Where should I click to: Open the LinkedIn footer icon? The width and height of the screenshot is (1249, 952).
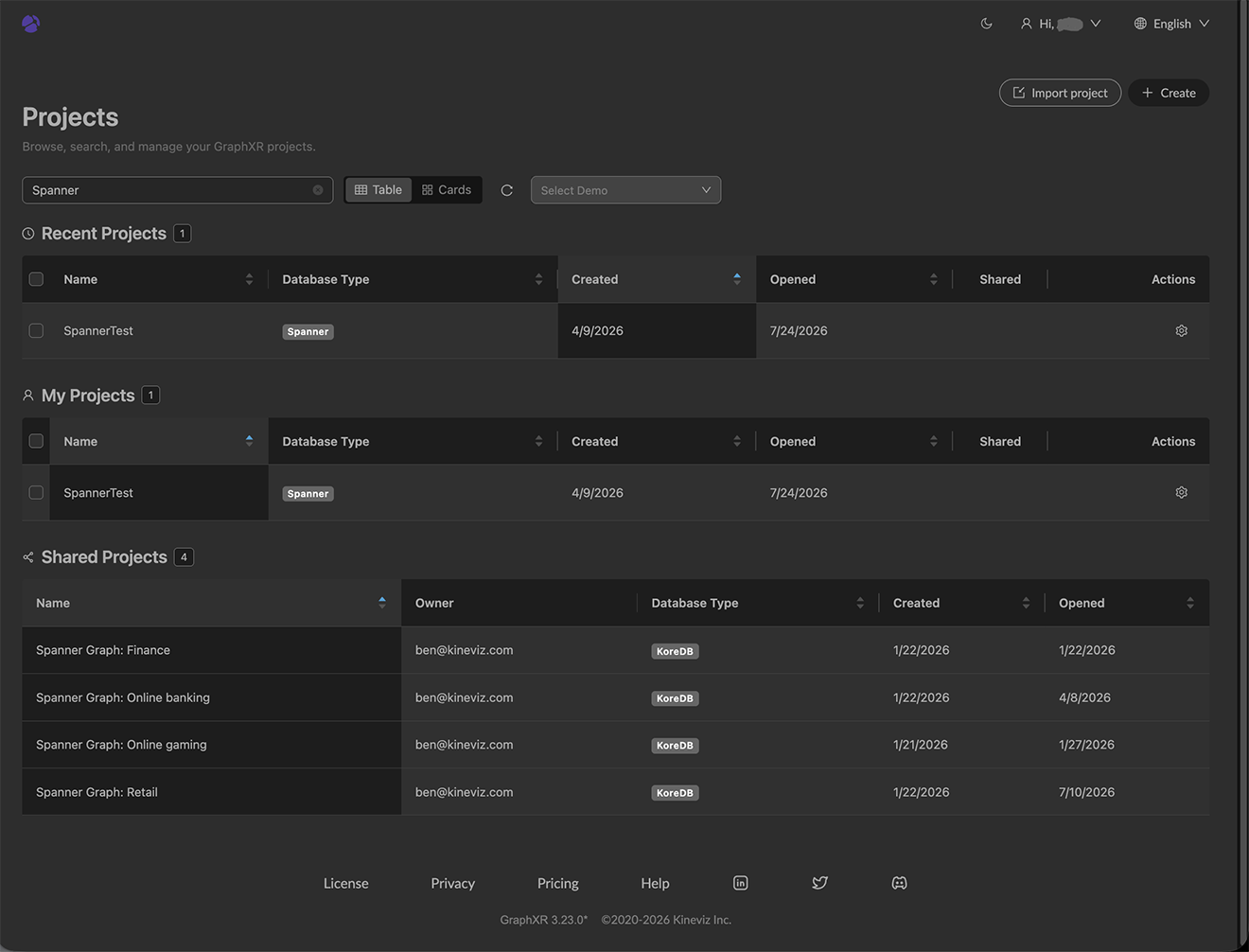pyautogui.click(x=741, y=883)
